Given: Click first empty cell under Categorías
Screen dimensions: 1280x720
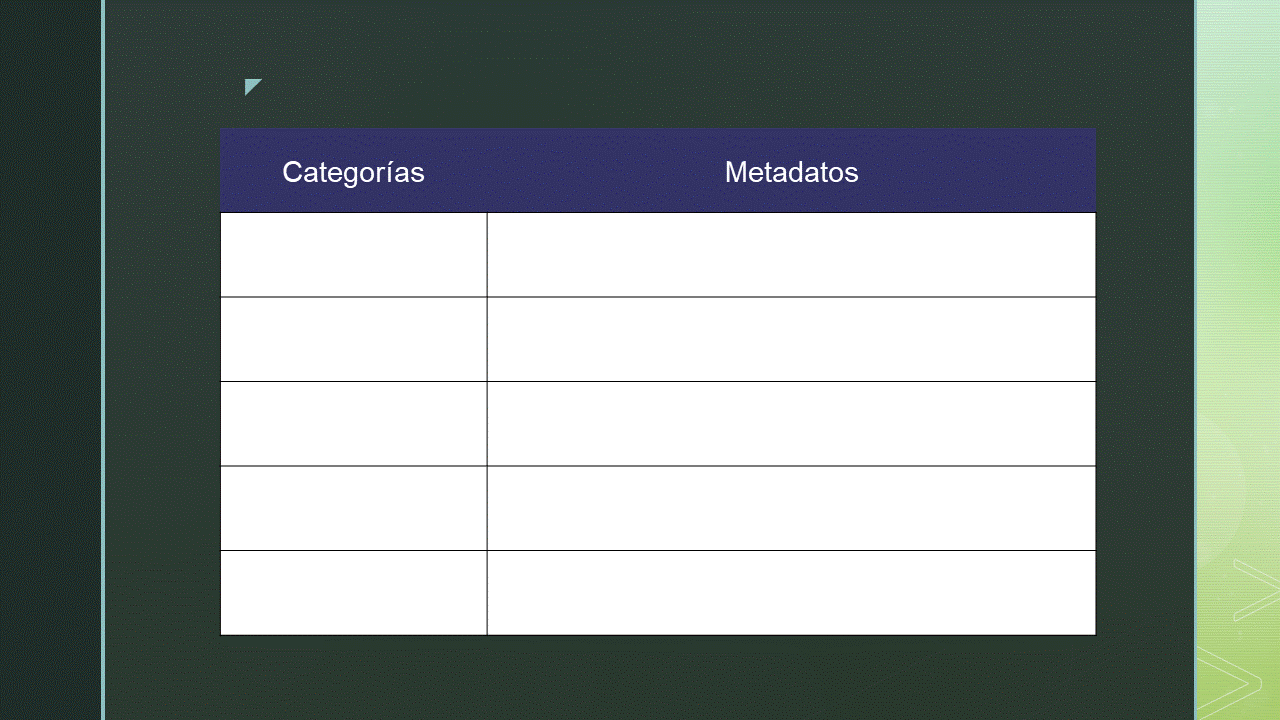Looking at the screenshot, I should (354, 255).
